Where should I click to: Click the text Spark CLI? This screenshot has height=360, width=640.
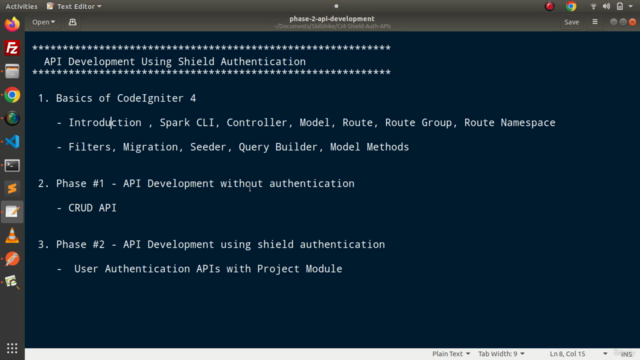coord(187,123)
